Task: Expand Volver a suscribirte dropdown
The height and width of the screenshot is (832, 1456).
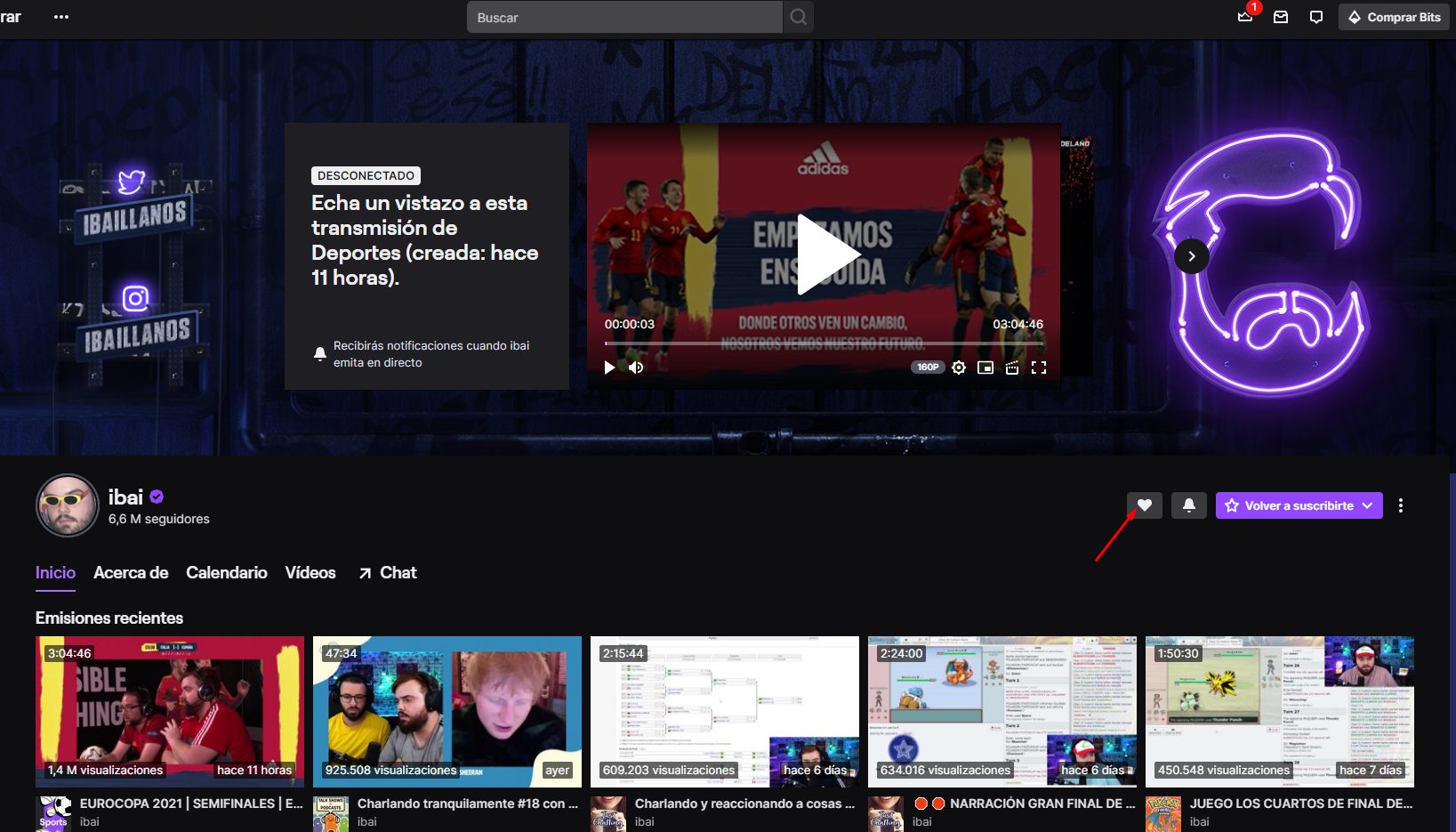Action: 1367,505
